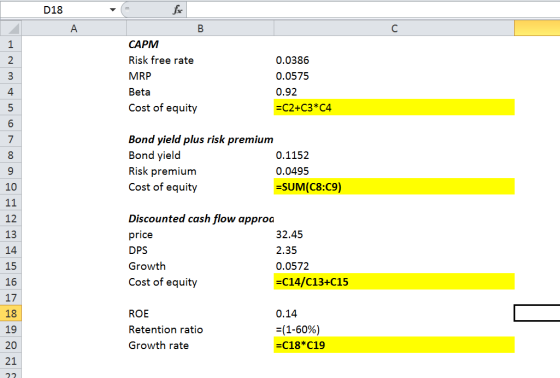Click the Select All corner triangle

tap(11, 28)
